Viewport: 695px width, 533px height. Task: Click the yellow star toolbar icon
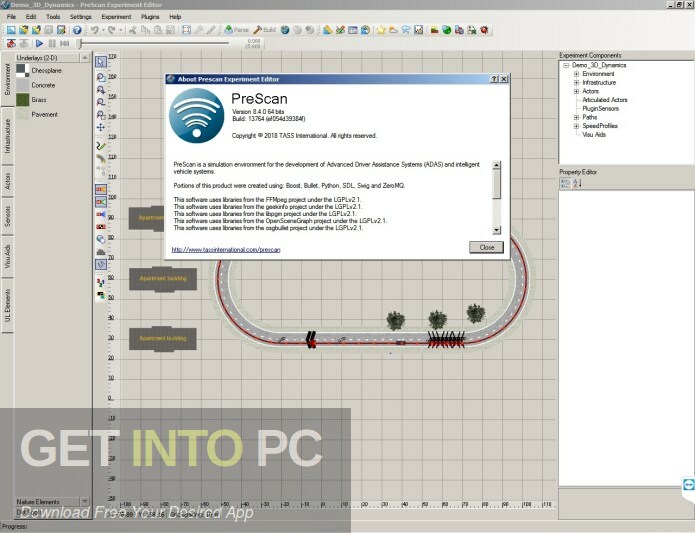pyautogui.click(x=381, y=30)
